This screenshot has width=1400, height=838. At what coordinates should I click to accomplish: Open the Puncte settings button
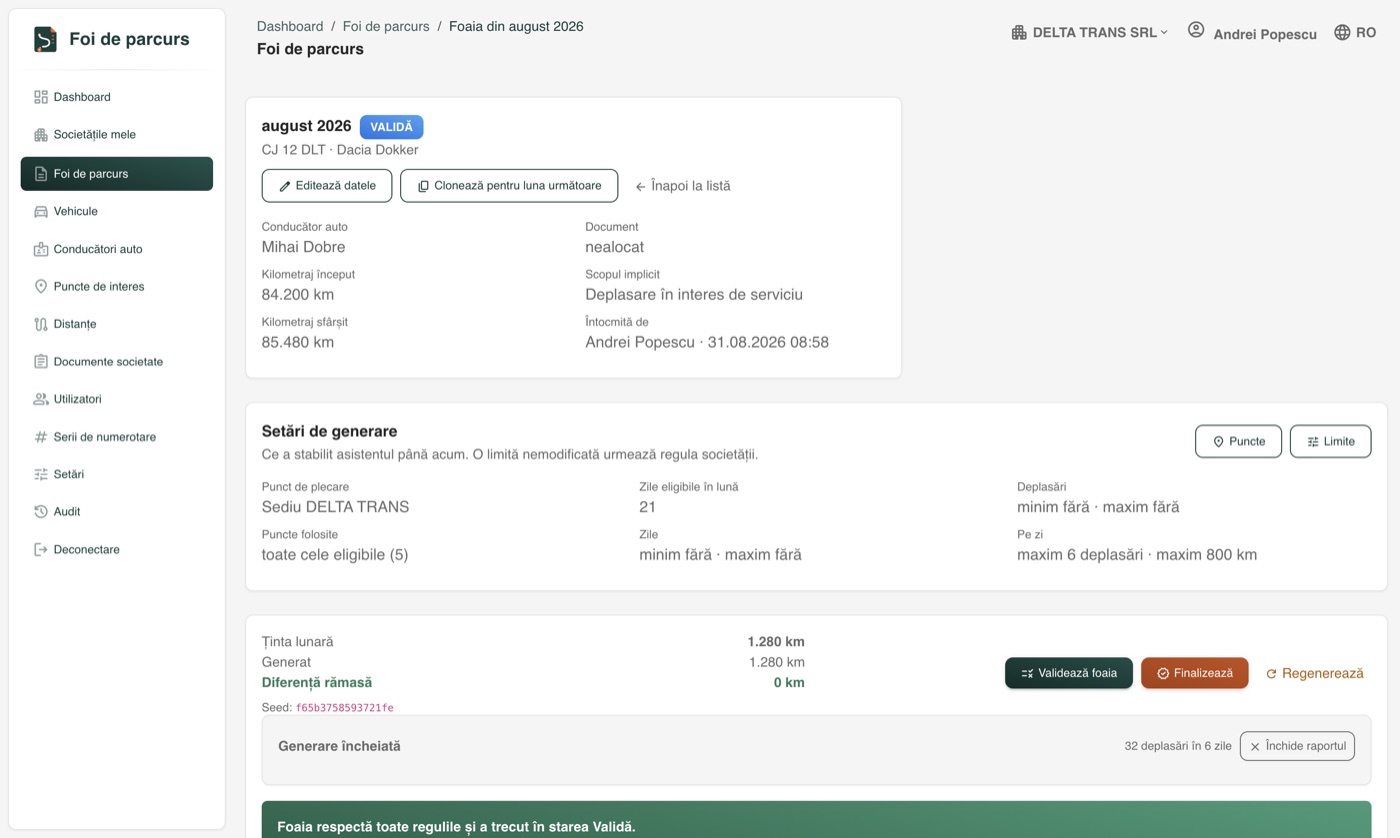[x=1238, y=442]
